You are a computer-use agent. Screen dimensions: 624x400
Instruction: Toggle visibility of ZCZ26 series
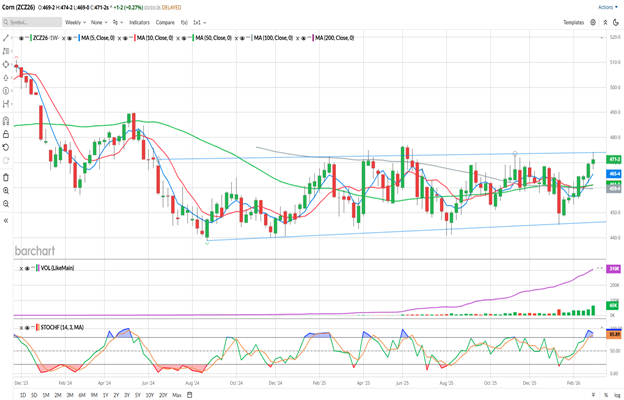[x=21, y=38]
